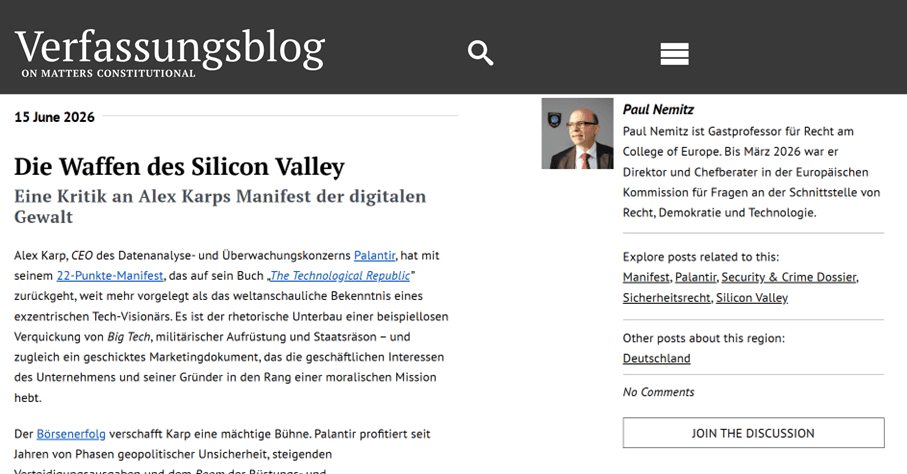Image resolution: width=907 pixels, height=474 pixels.
Task: Follow the Palantir link in article text
Action: pyautogui.click(x=374, y=255)
